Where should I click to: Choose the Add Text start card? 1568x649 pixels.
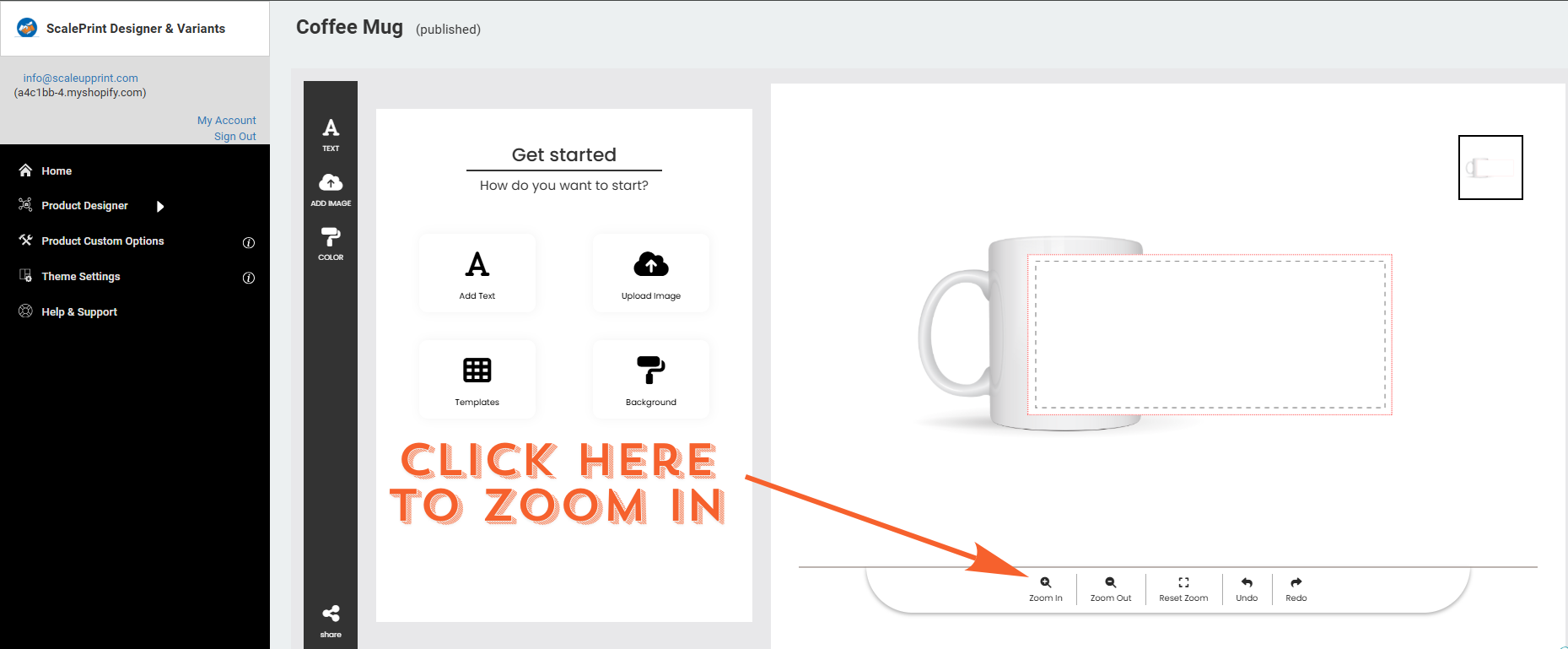point(477,273)
